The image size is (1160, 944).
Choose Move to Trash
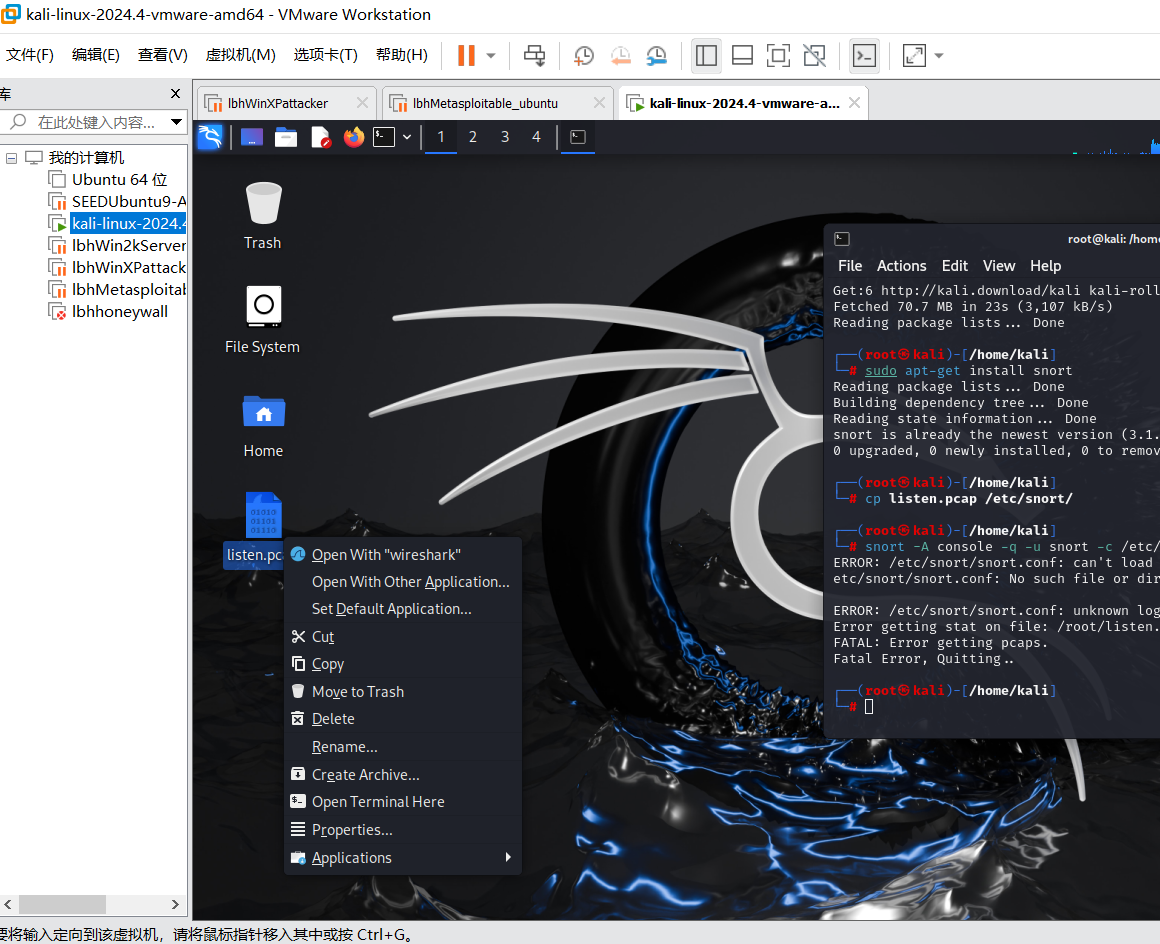point(403,692)
